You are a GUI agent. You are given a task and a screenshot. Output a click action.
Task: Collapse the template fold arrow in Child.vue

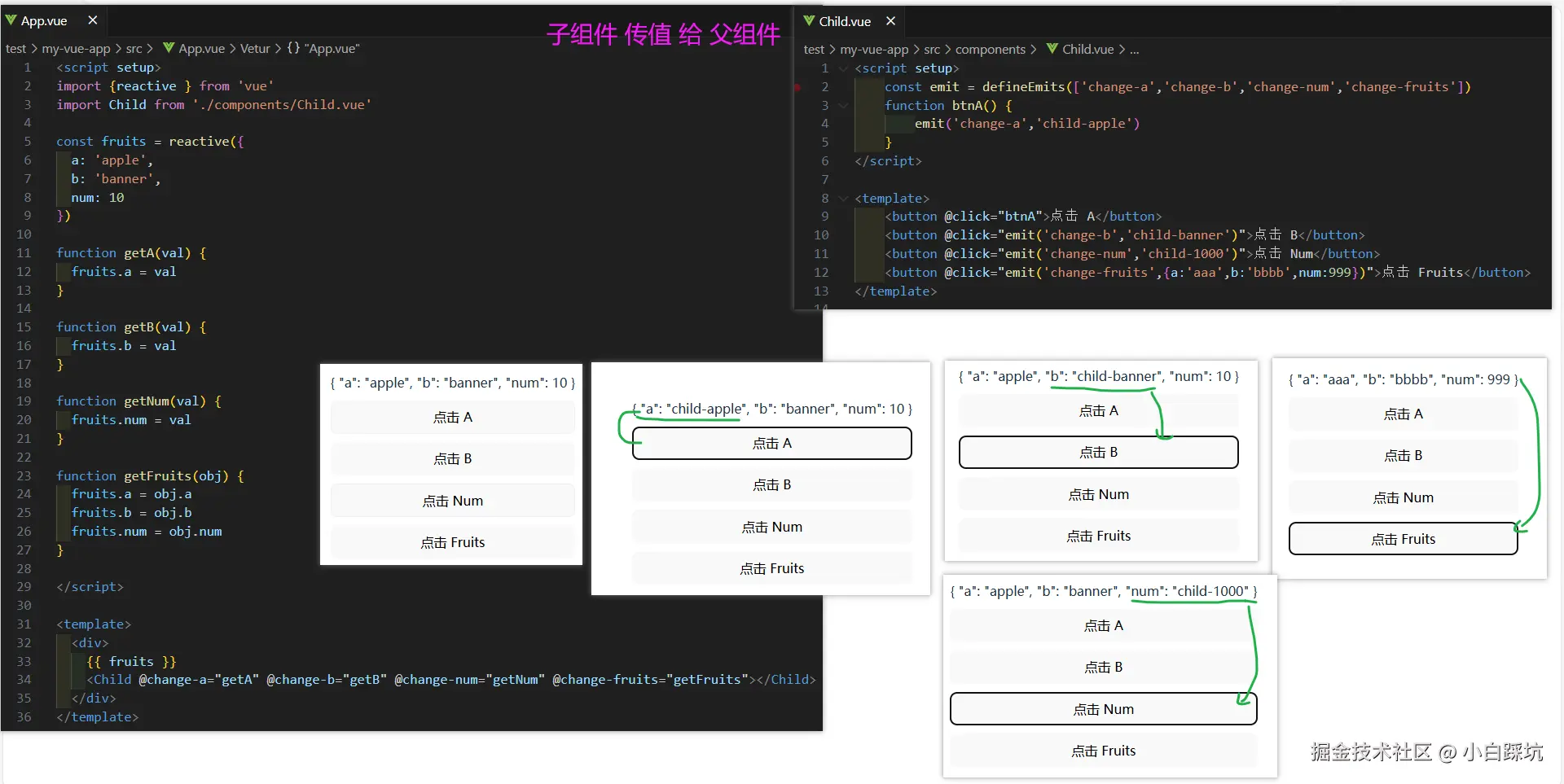click(x=843, y=199)
